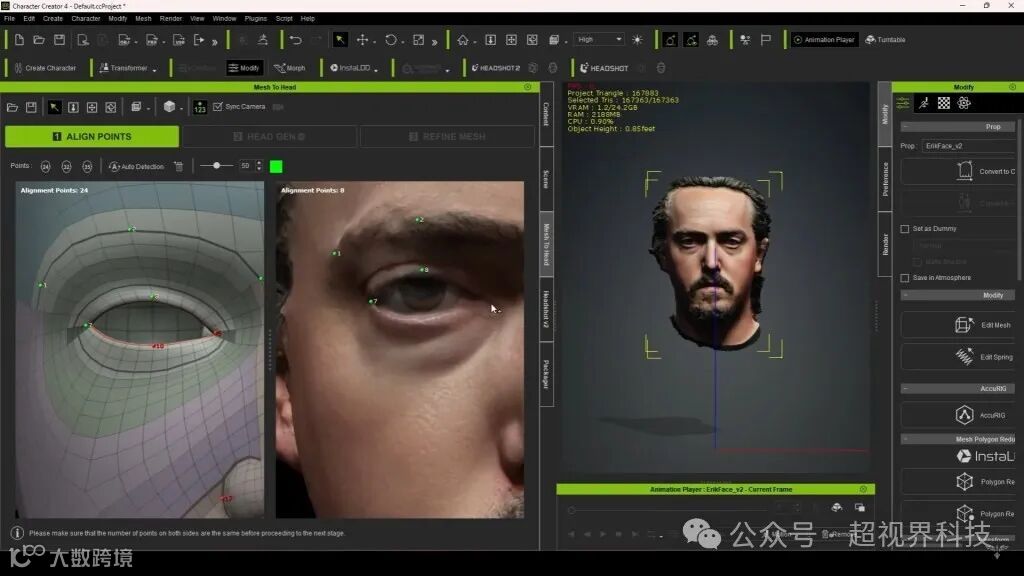Close the Mesh To Head panel
The image size is (1024, 576).
pyautogui.click(x=528, y=87)
